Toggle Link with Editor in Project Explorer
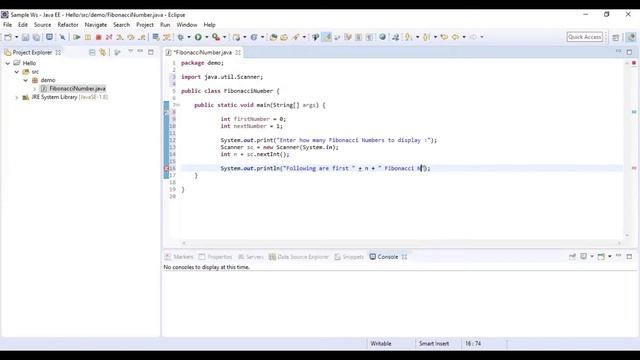 point(102,52)
